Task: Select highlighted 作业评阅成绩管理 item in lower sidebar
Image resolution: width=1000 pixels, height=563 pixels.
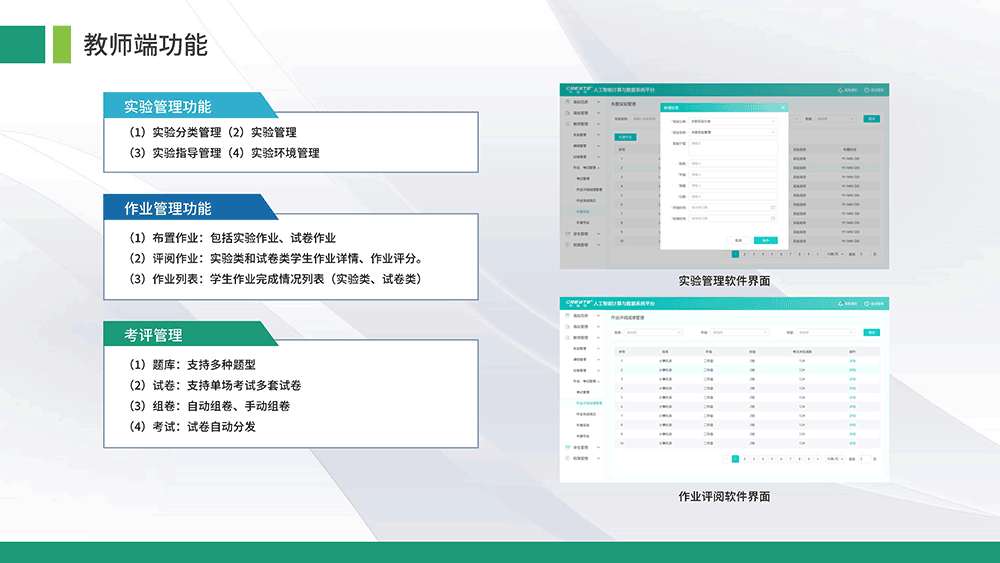Action: [589, 403]
